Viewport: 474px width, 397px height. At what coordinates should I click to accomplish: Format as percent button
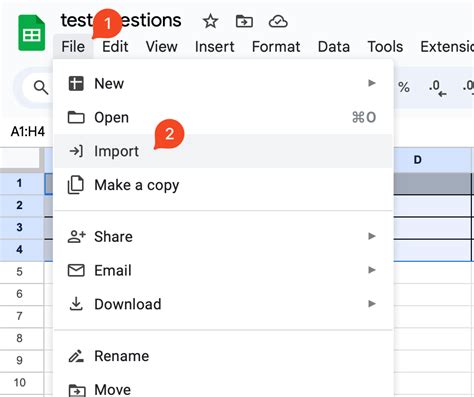[x=404, y=87]
